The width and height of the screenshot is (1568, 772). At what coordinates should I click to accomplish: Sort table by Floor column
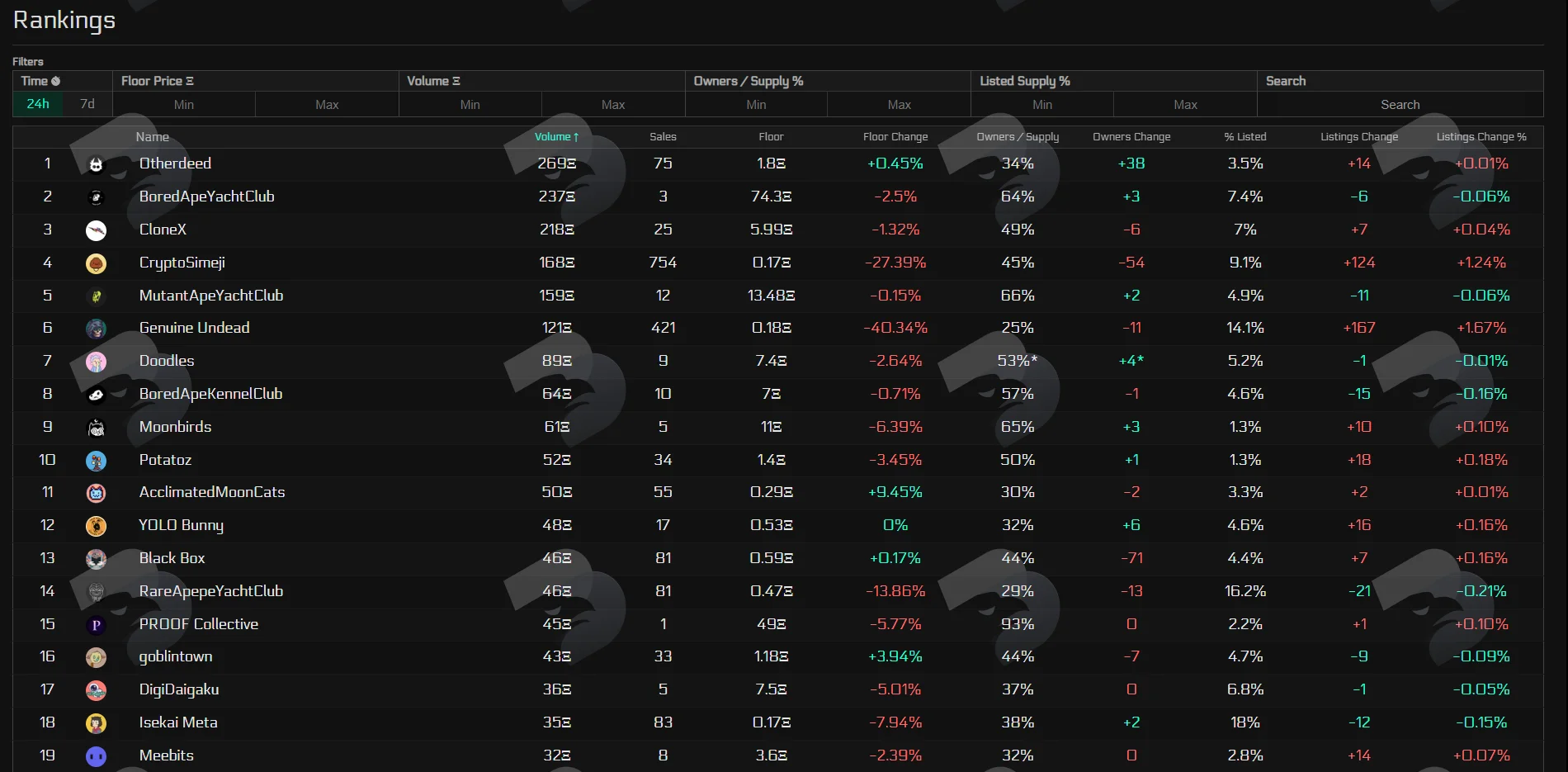click(771, 137)
